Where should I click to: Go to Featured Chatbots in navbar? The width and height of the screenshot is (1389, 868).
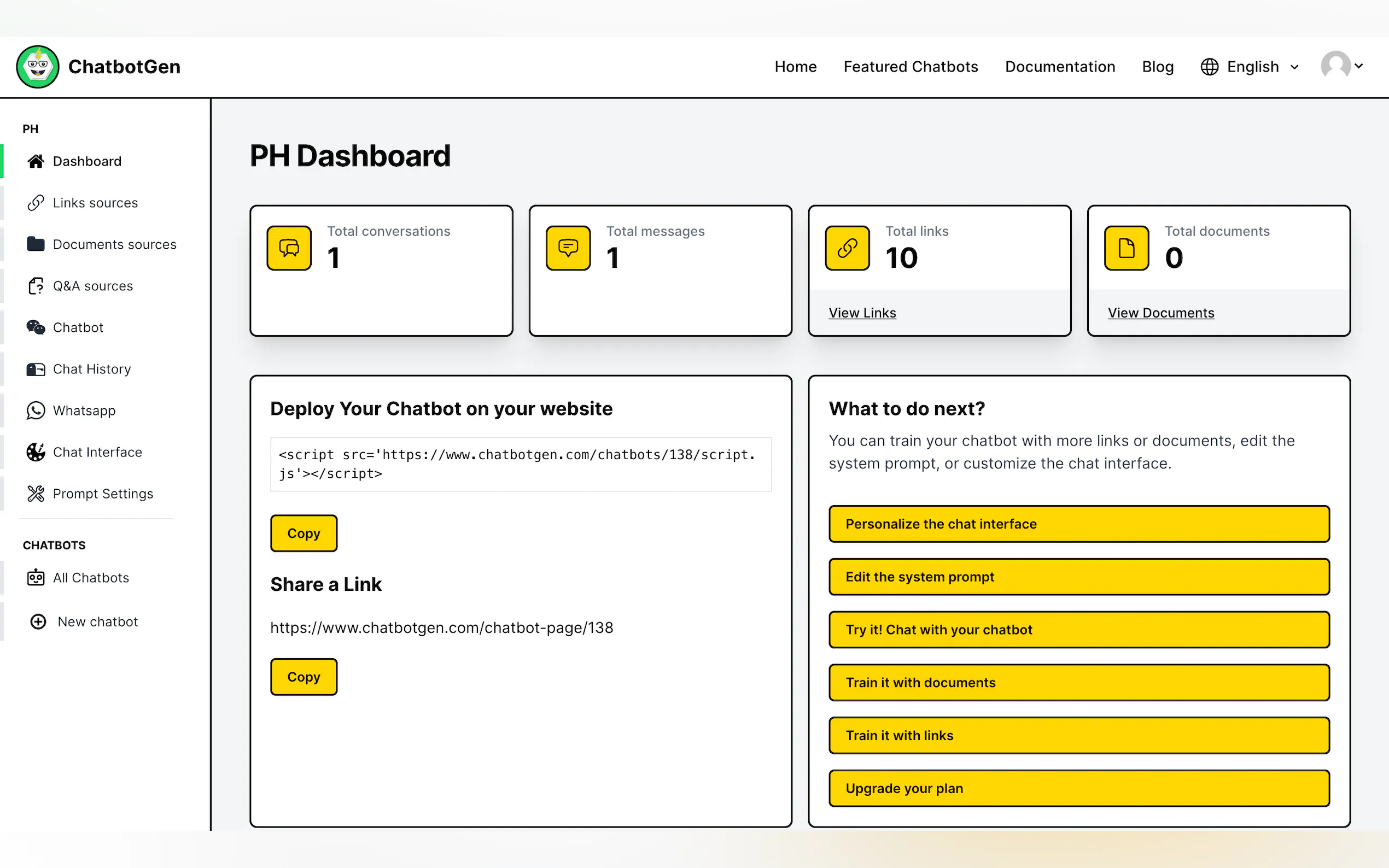point(910,67)
